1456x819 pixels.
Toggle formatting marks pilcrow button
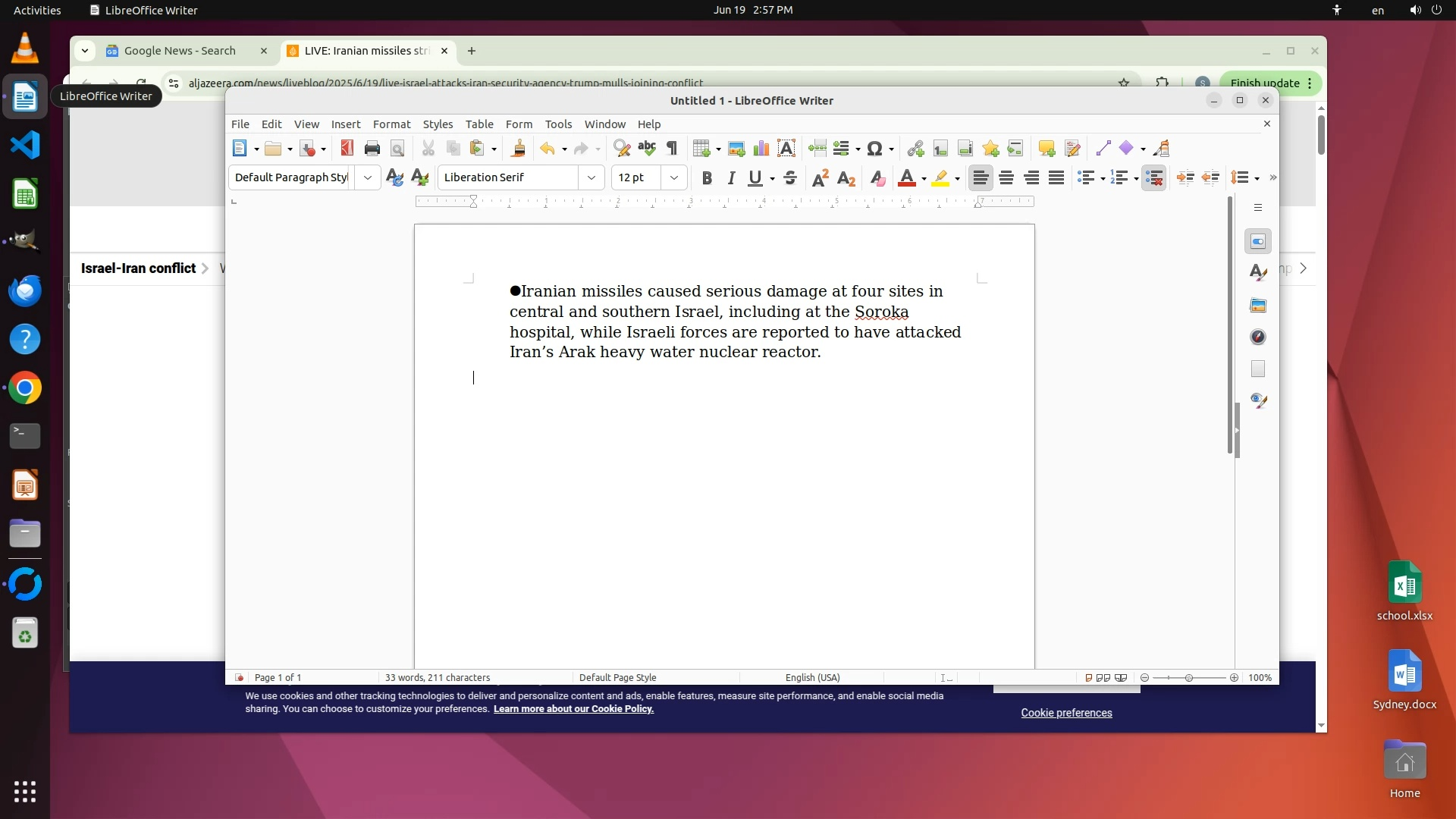pos(672,149)
